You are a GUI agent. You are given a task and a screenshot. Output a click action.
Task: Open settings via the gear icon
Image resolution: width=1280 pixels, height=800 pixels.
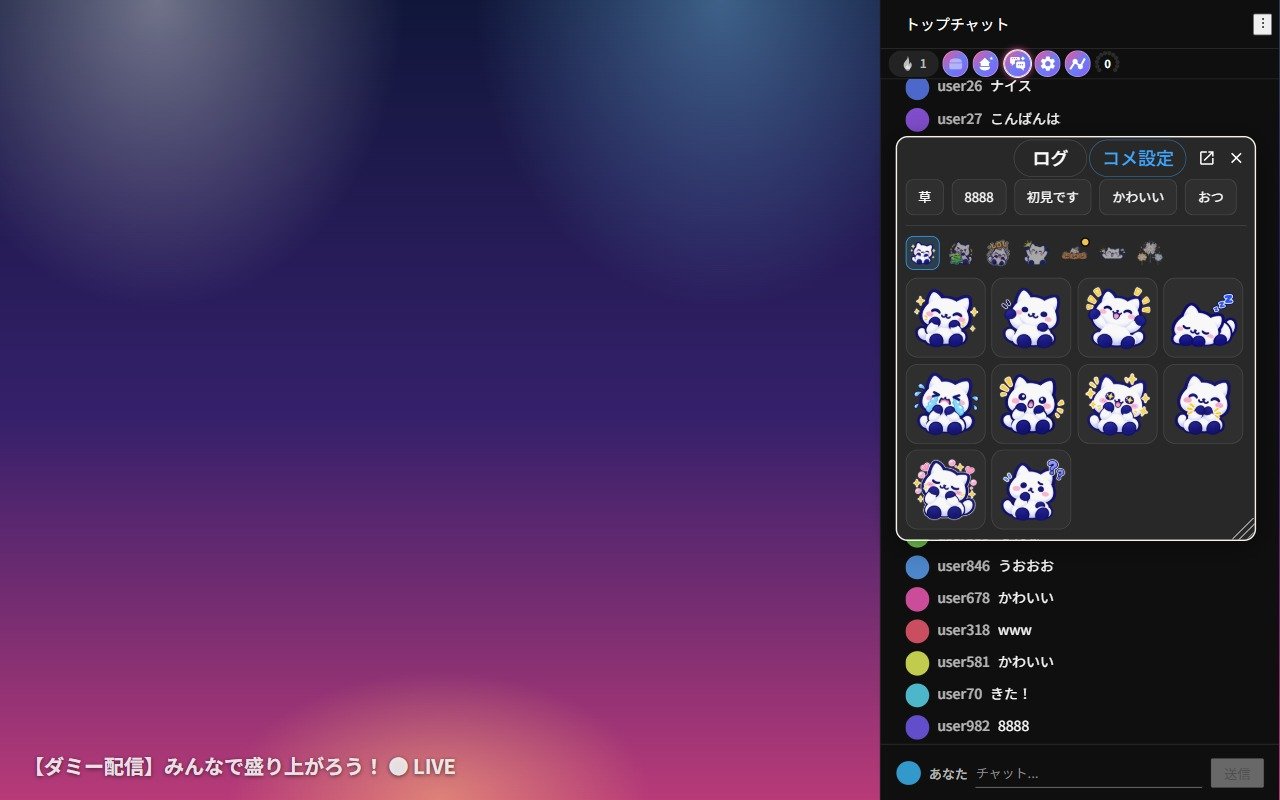click(1047, 64)
